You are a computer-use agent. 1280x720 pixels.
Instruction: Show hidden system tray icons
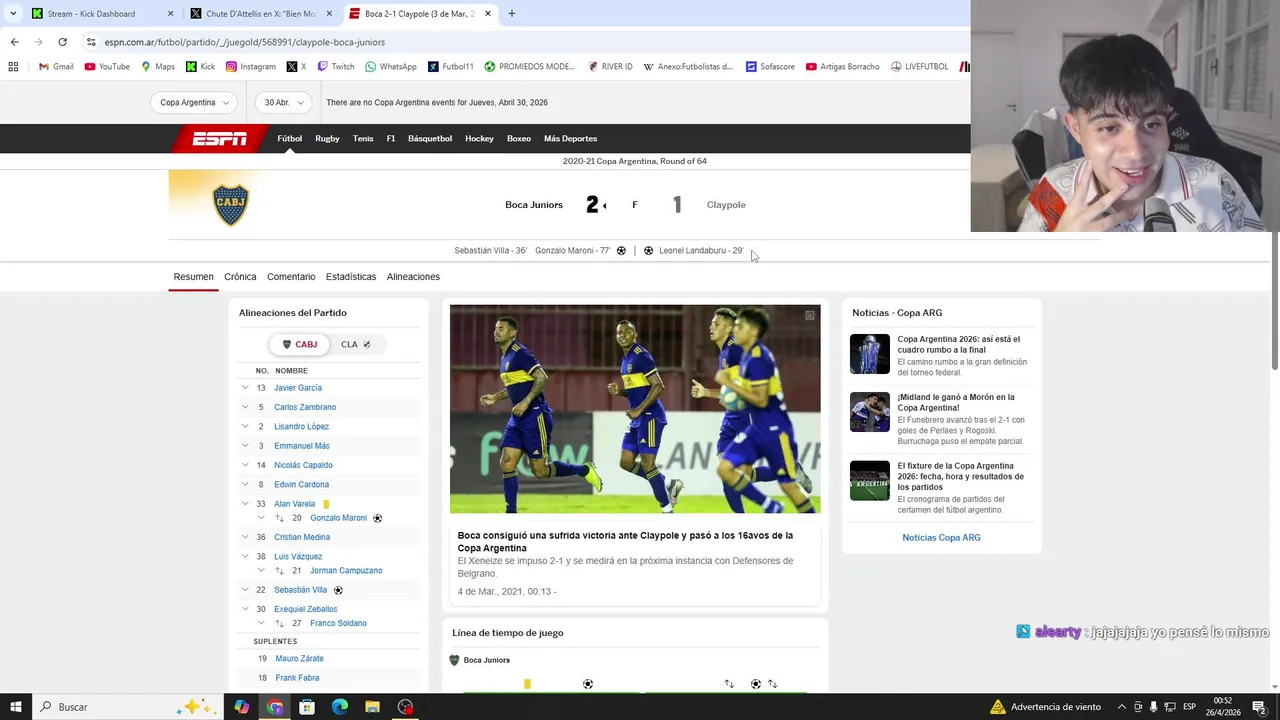[1121, 707]
